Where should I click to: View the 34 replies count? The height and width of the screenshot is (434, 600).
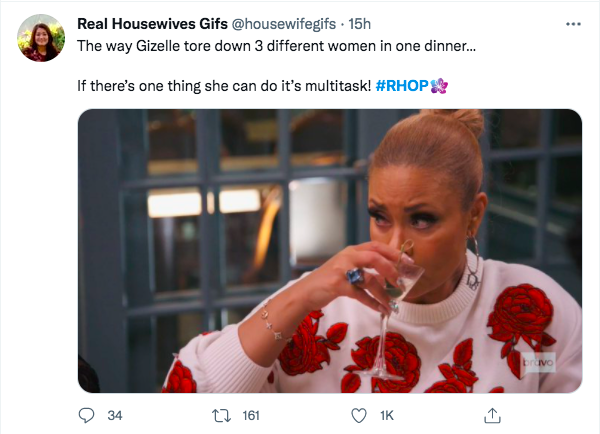point(114,413)
